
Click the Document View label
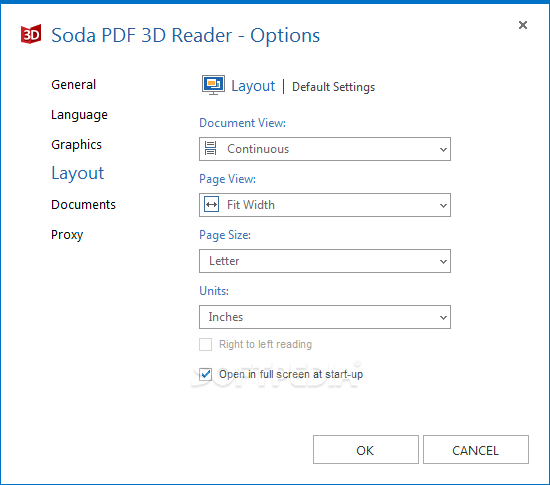pyautogui.click(x=242, y=123)
